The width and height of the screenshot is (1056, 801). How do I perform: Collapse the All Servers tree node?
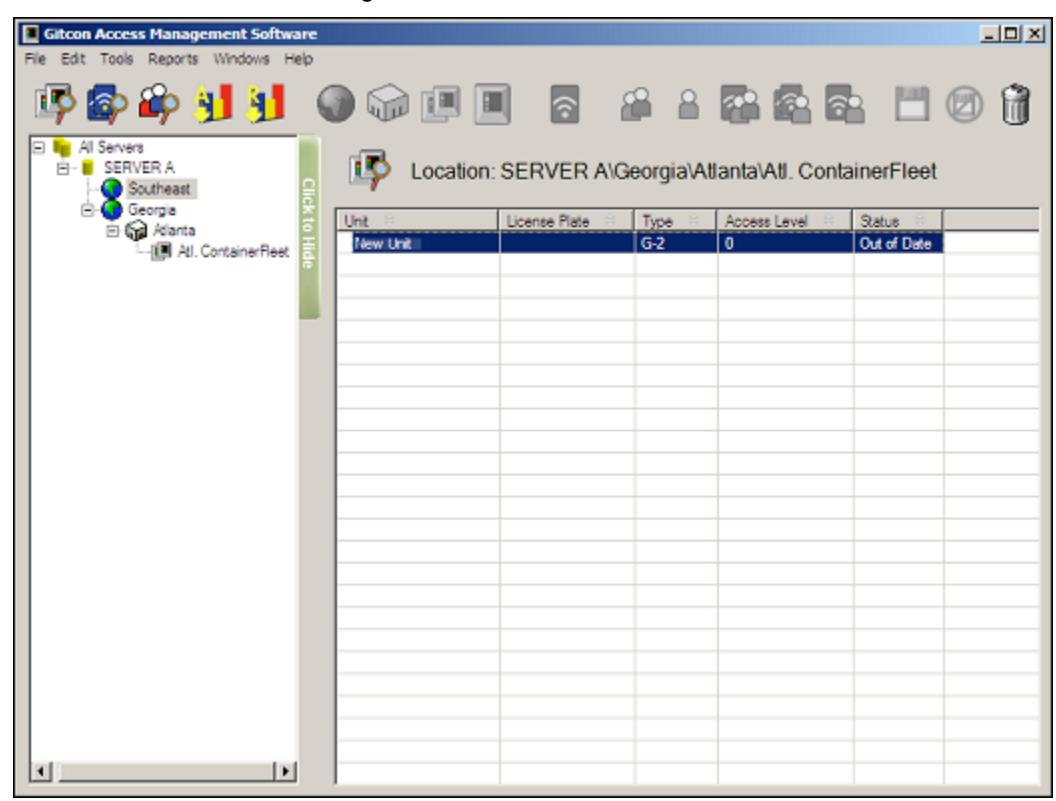click(39, 146)
